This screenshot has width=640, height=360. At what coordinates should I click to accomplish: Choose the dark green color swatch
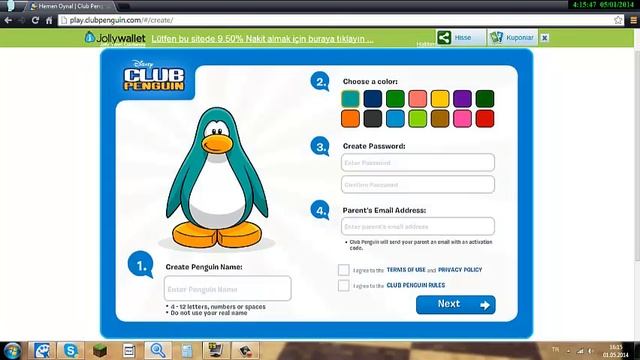click(x=485, y=99)
